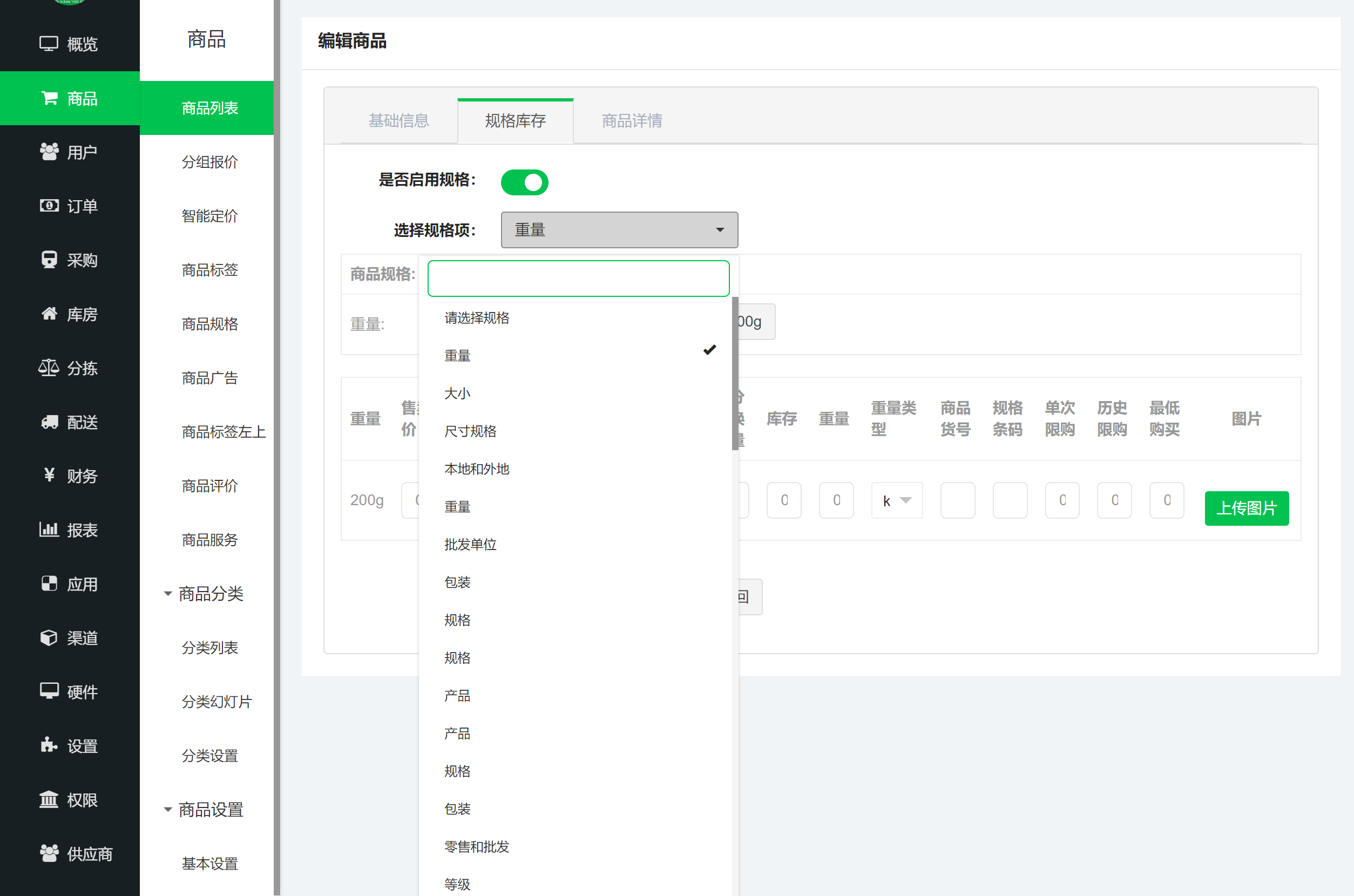Click the scales icon beside 分拣
The width and height of the screenshot is (1354, 896).
tap(49, 368)
